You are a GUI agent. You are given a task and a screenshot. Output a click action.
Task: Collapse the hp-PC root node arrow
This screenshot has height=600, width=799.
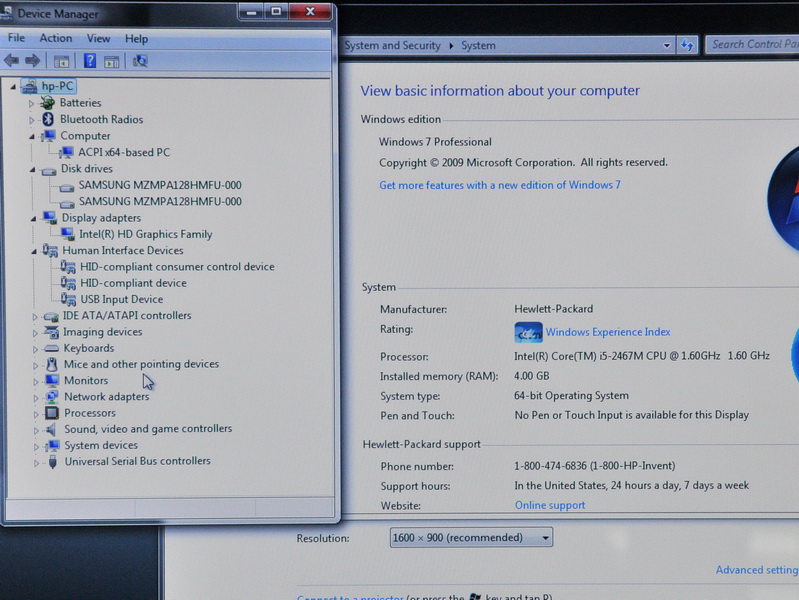13,87
